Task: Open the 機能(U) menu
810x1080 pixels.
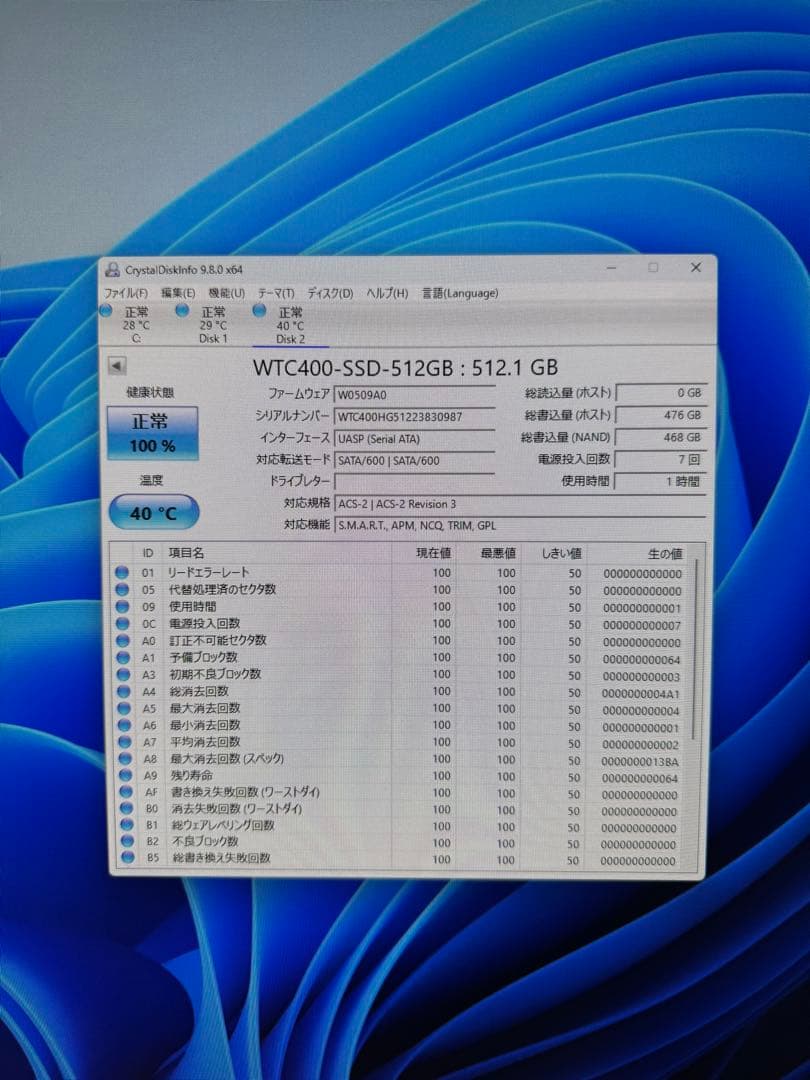Action: [x=227, y=293]
